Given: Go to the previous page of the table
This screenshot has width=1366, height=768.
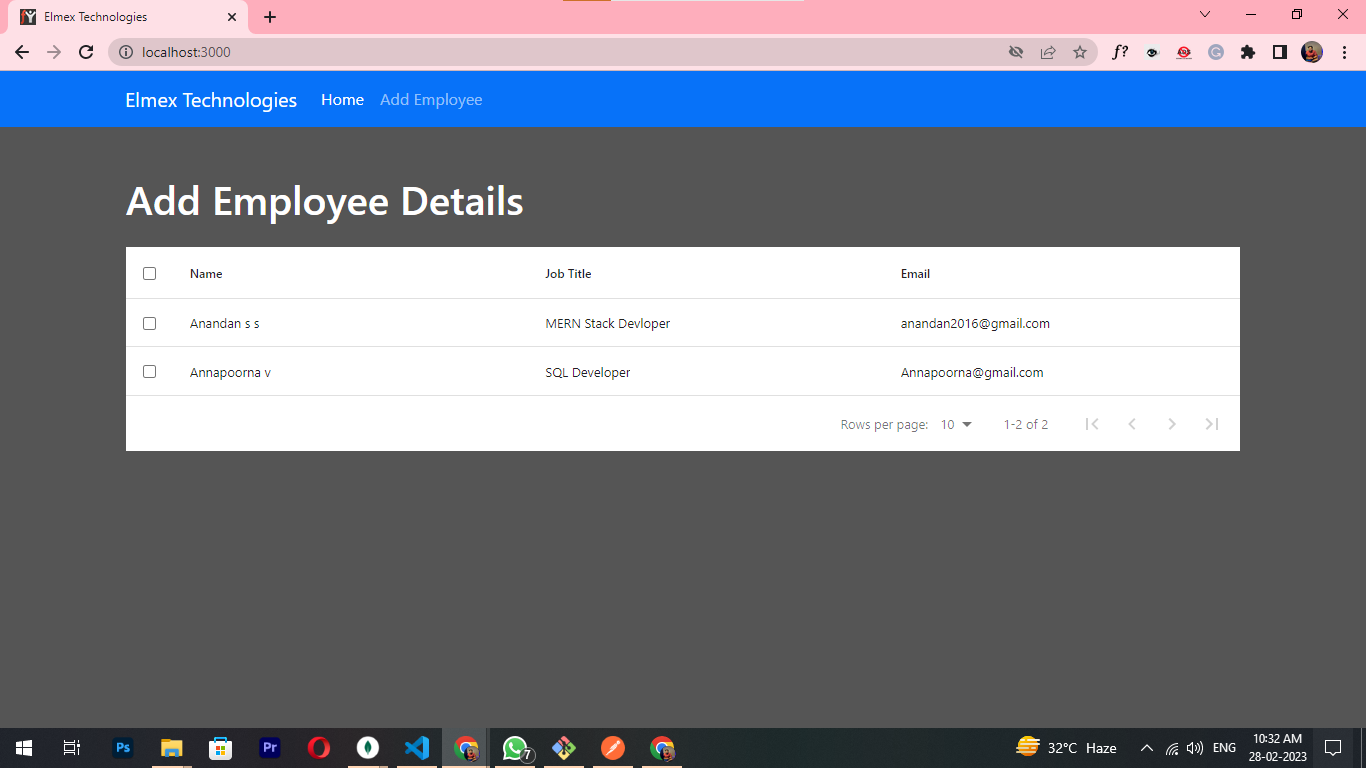Looking at the screenshot, I should tap(1132, 424).
